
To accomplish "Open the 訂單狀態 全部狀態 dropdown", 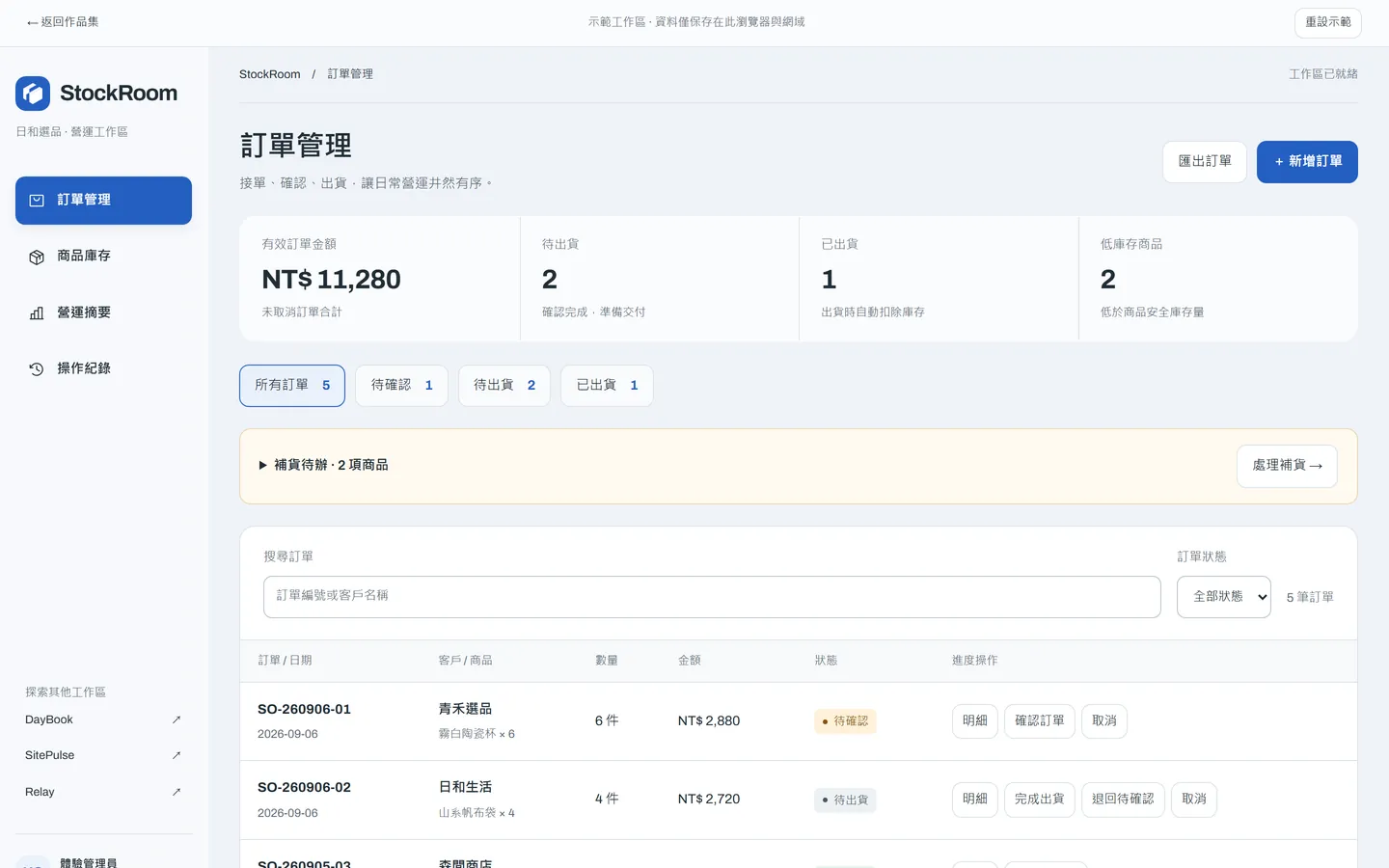I will 1224,597.
